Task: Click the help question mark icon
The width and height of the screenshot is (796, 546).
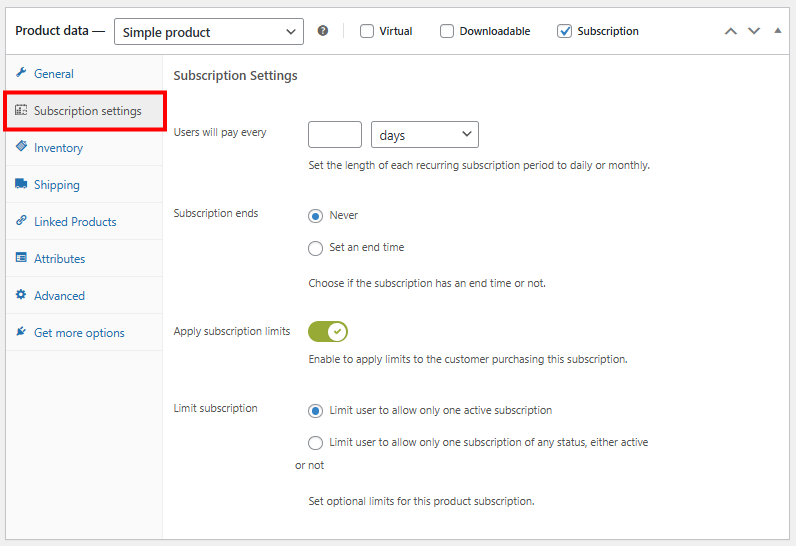Action: click(x=323, y=31)
